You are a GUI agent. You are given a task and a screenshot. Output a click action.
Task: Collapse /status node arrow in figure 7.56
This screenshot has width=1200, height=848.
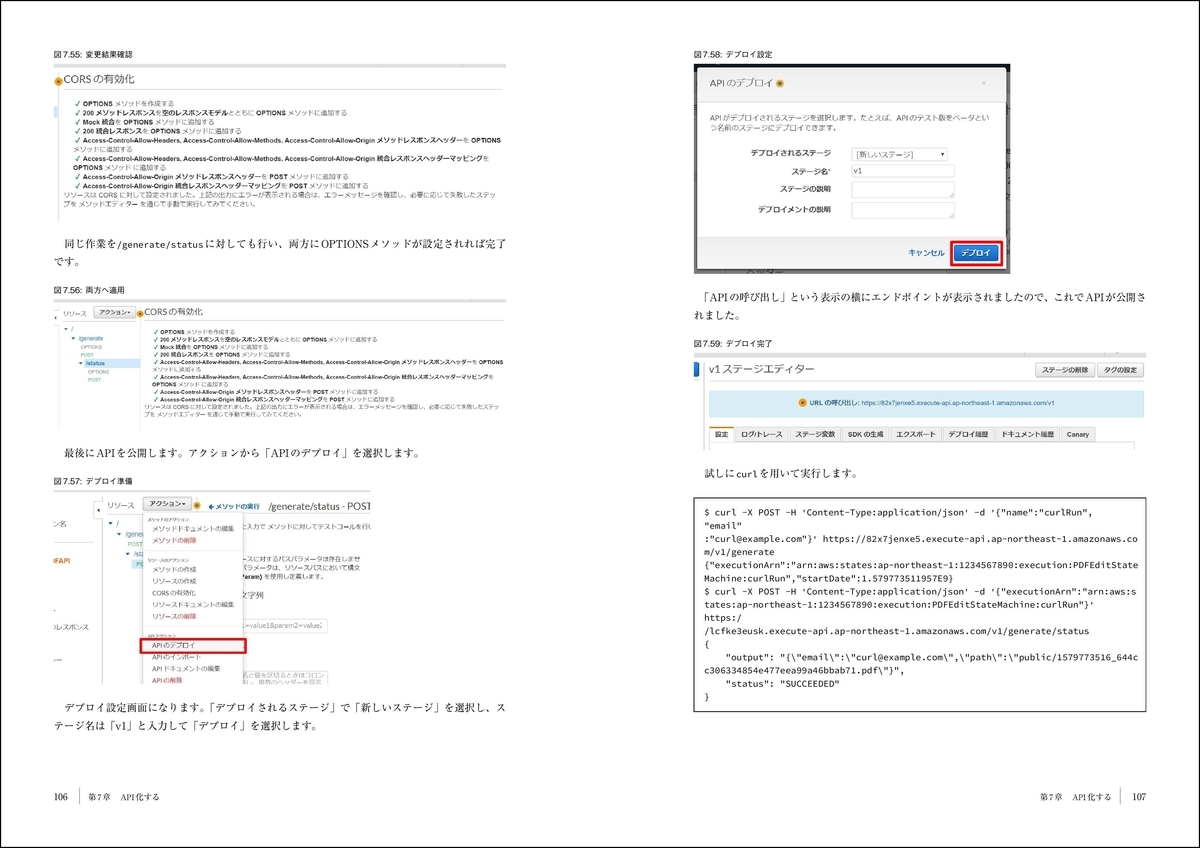[80, 363]
